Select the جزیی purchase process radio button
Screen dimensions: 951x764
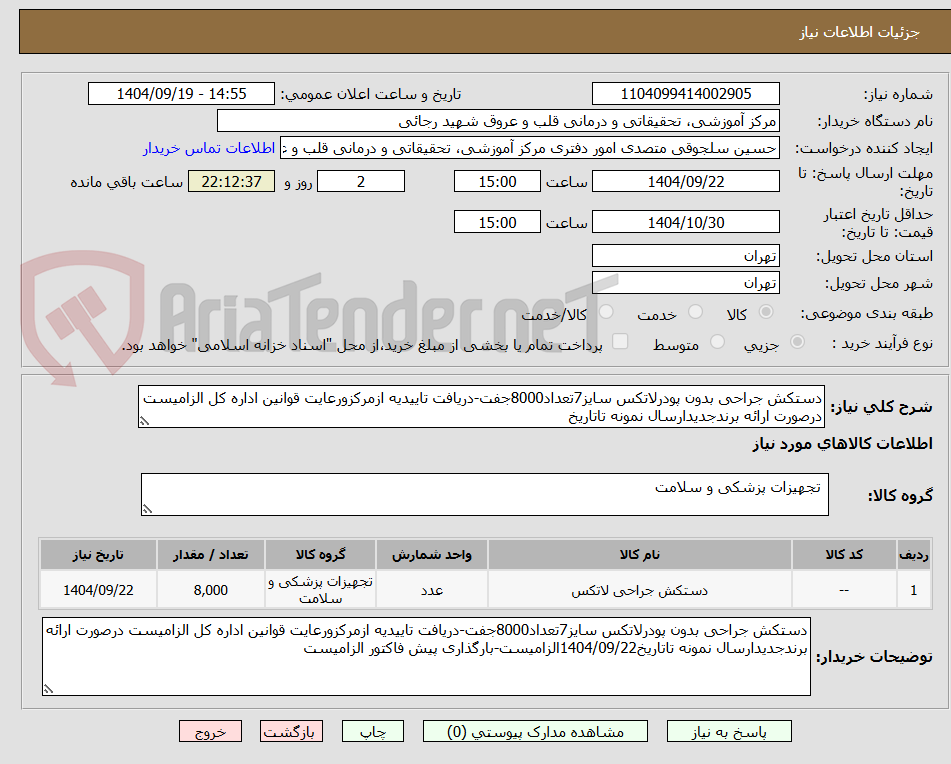pos(797,341)
